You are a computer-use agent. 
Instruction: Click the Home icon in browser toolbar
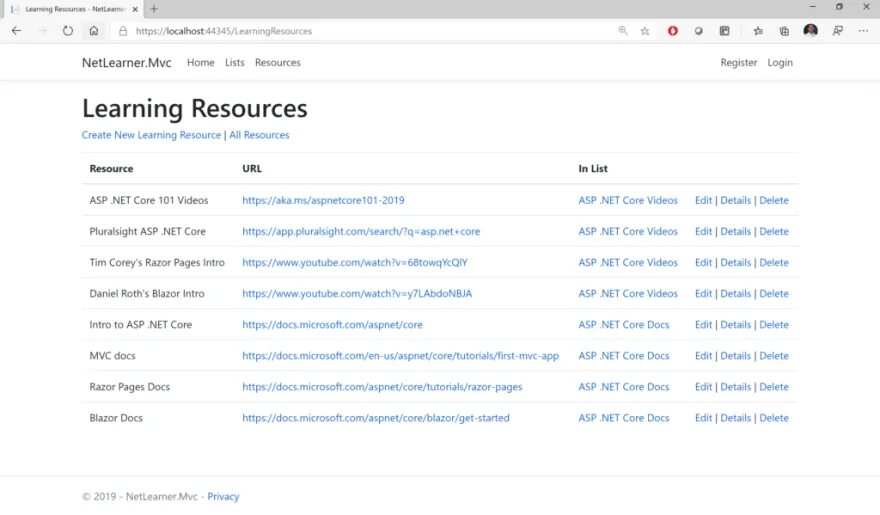[x=94, y=31]
